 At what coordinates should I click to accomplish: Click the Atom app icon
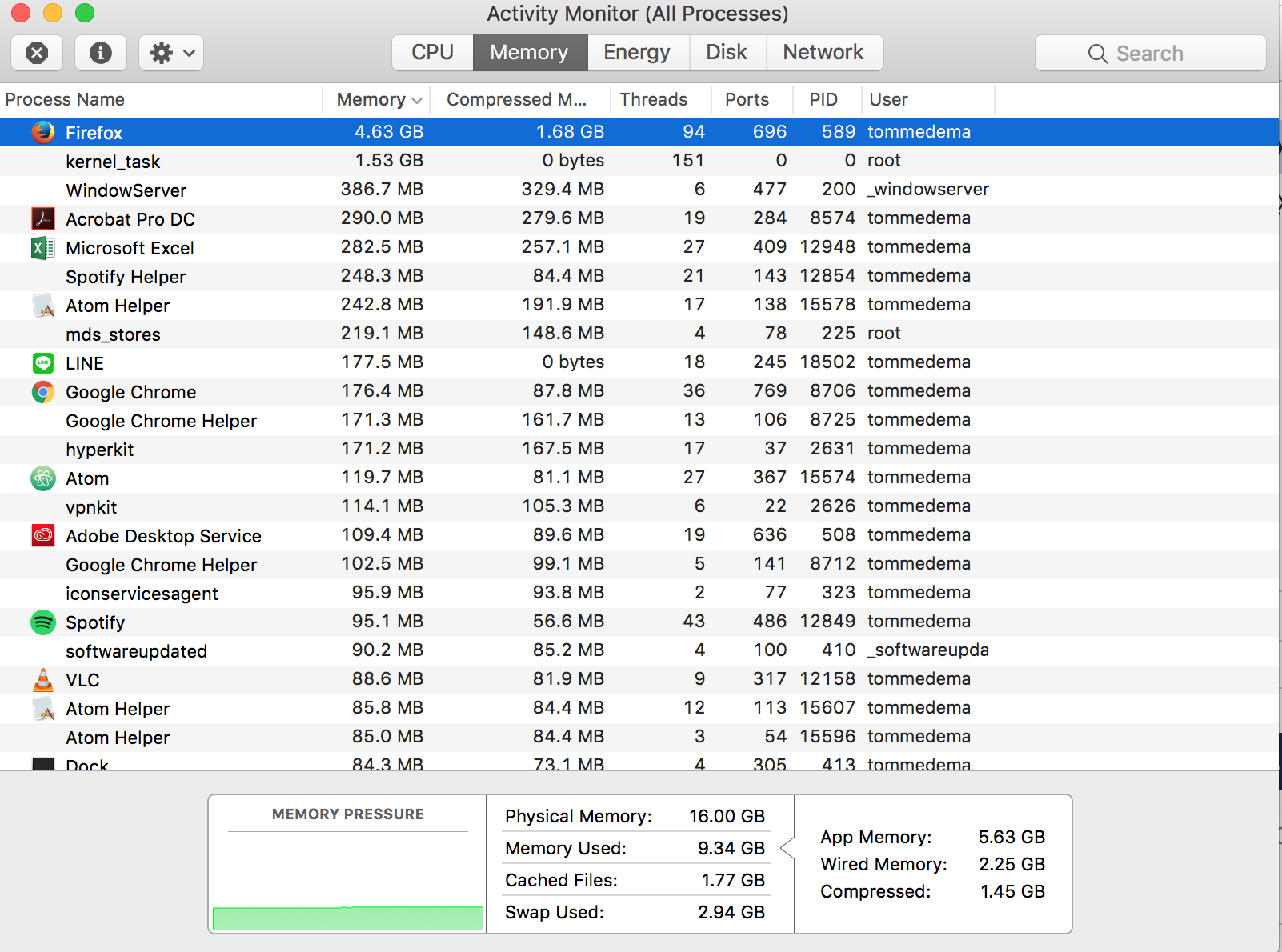(x=43, y=478)
